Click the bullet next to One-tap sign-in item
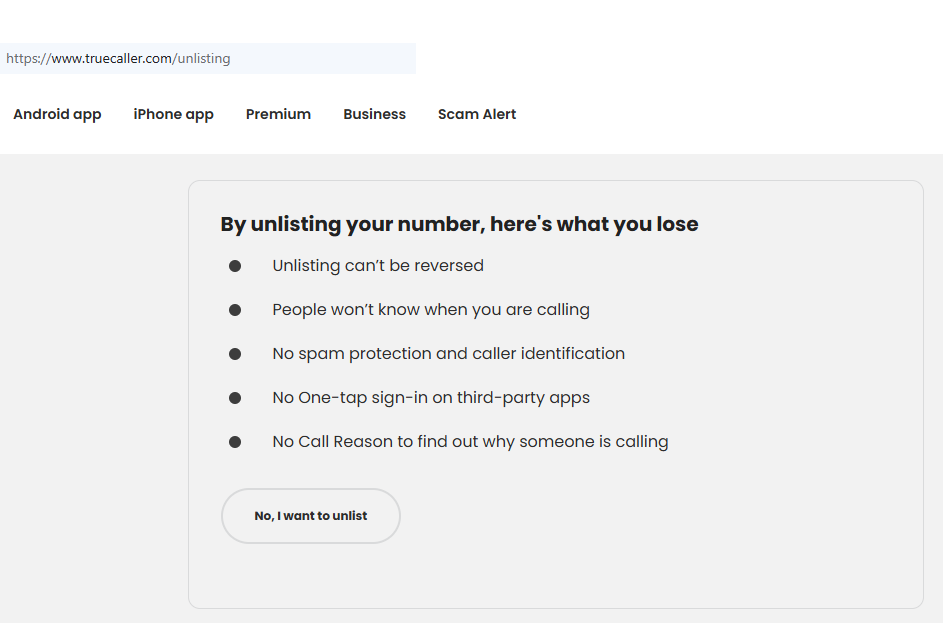943x623 pixels. pos(235,398)
